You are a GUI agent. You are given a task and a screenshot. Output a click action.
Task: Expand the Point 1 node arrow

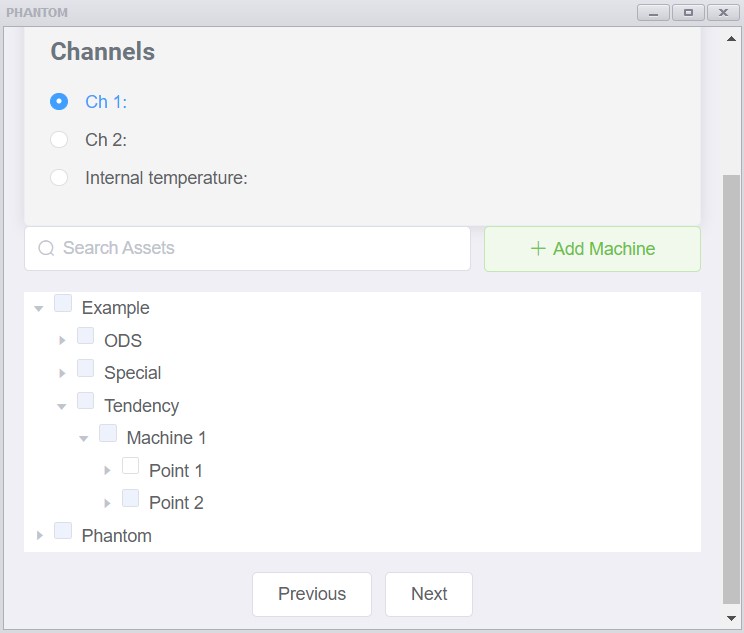click(107, 471)
